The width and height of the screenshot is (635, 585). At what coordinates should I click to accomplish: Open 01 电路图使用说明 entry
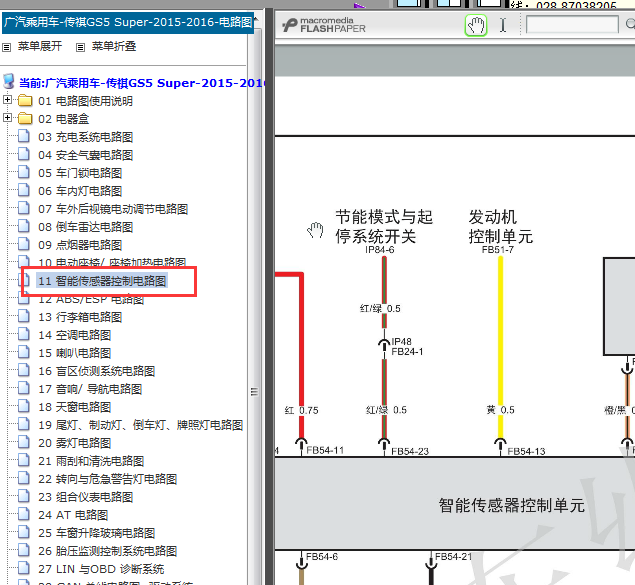tap(85, 101)
